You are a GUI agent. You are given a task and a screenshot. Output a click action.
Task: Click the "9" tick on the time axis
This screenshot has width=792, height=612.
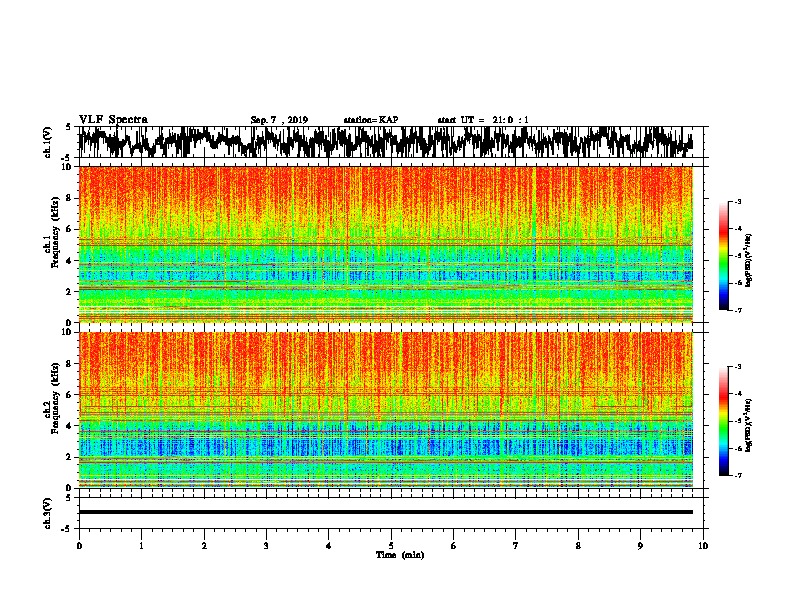[640, 546]
